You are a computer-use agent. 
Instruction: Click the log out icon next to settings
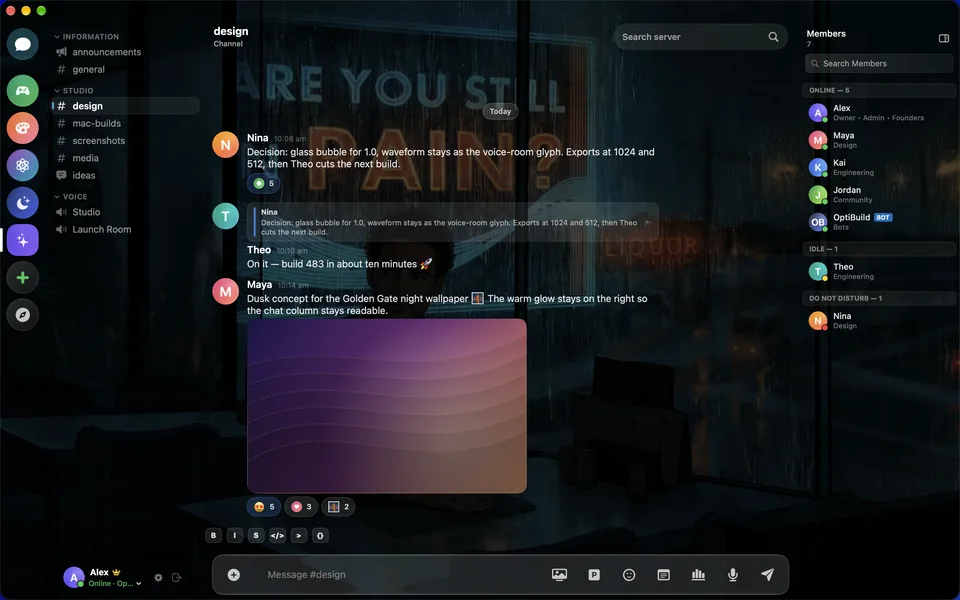click(x=177, y=577)
